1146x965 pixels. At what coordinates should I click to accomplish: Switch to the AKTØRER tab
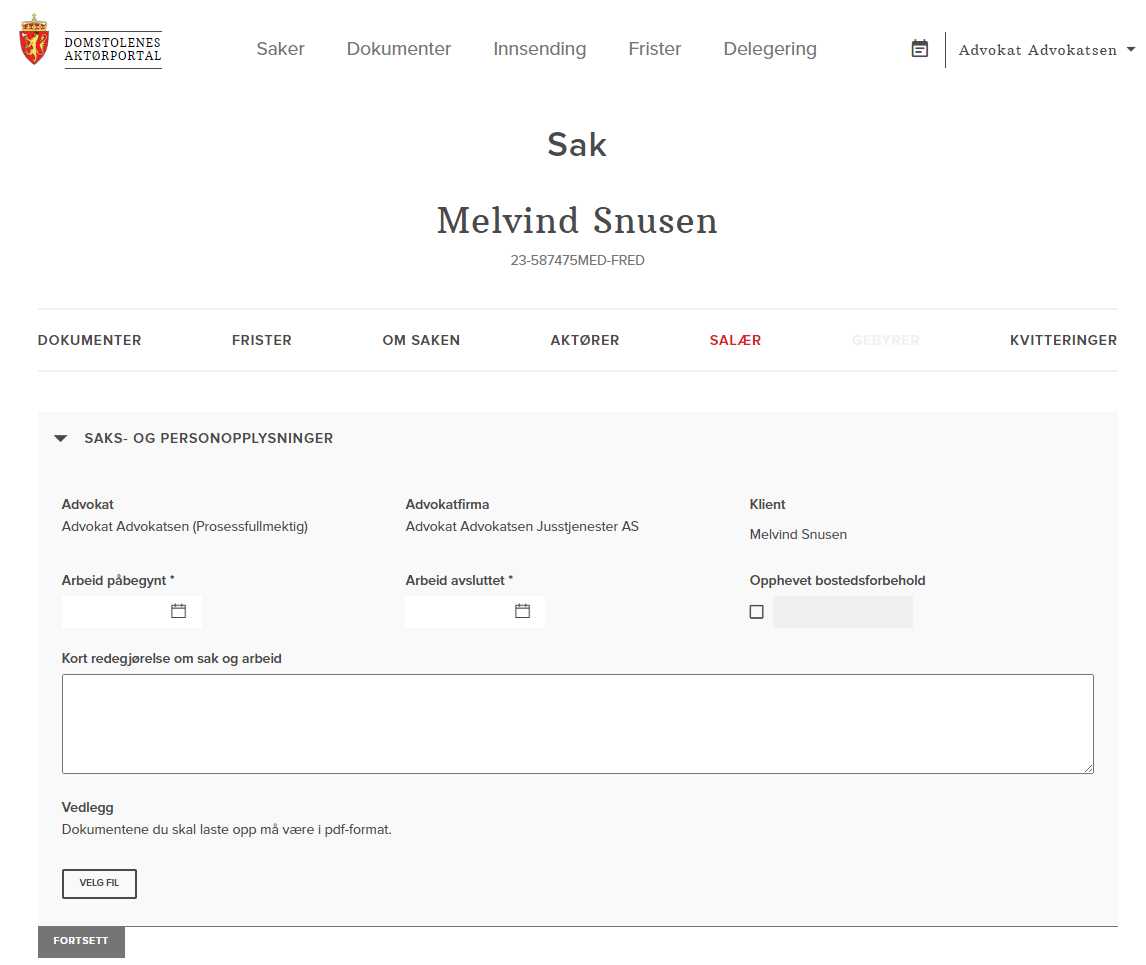pos(585,340)
